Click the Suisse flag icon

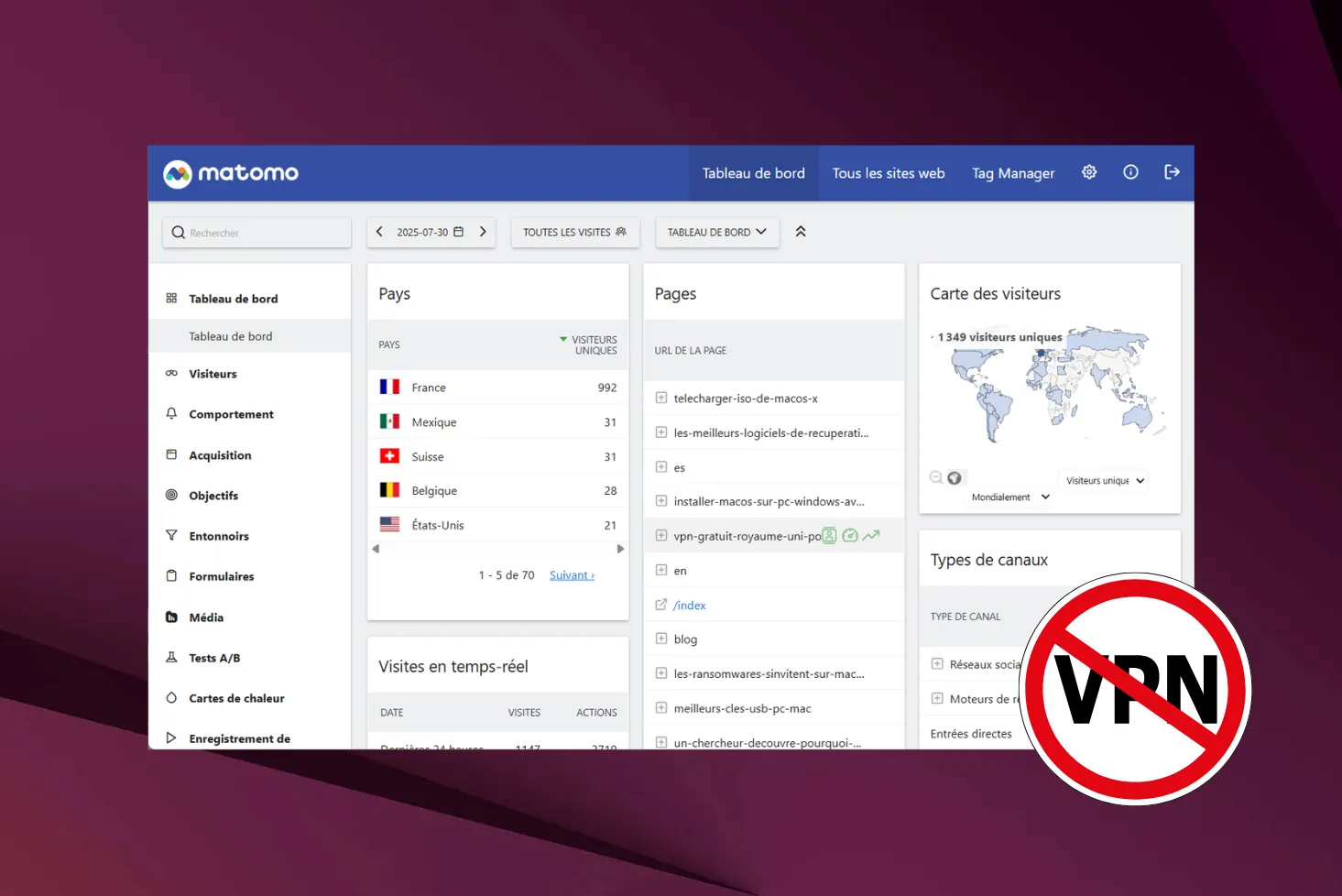click(389, 455)
